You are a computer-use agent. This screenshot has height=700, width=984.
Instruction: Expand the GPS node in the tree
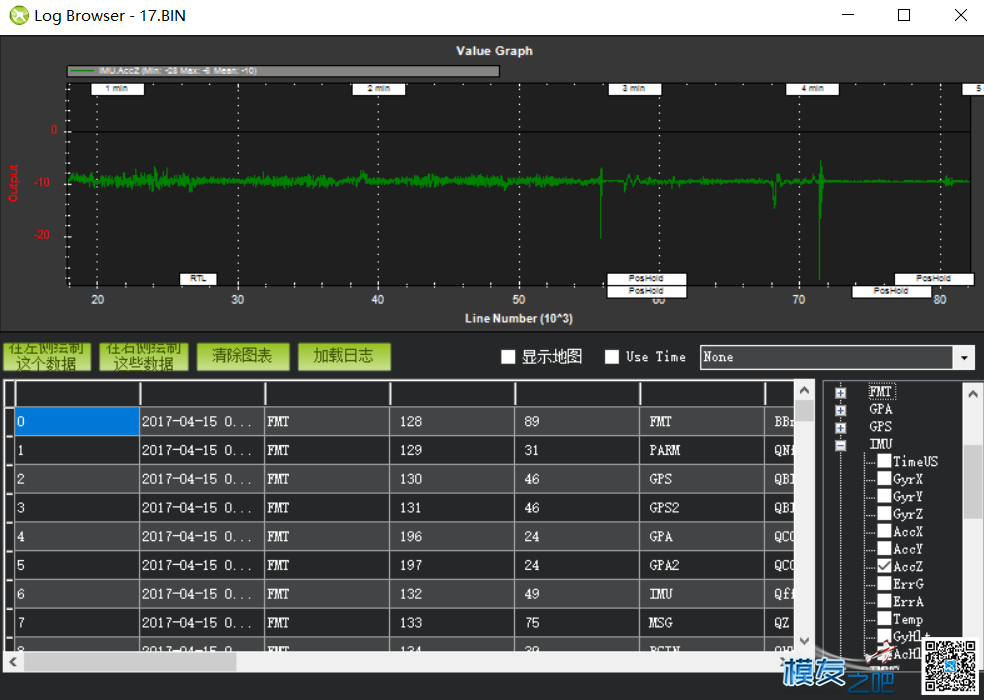click(841, 428)
